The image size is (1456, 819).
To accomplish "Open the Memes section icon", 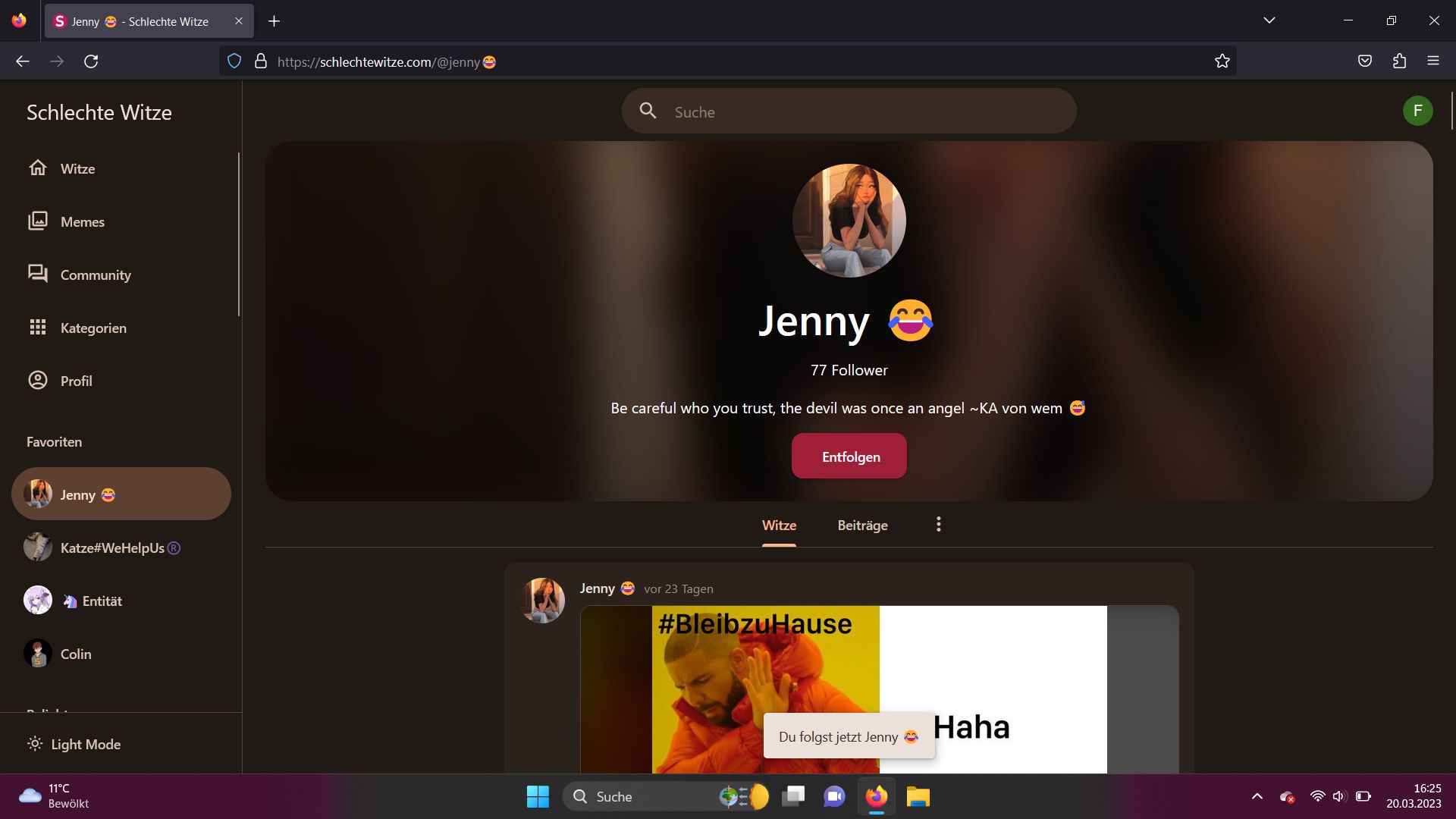I will [38, 221].
